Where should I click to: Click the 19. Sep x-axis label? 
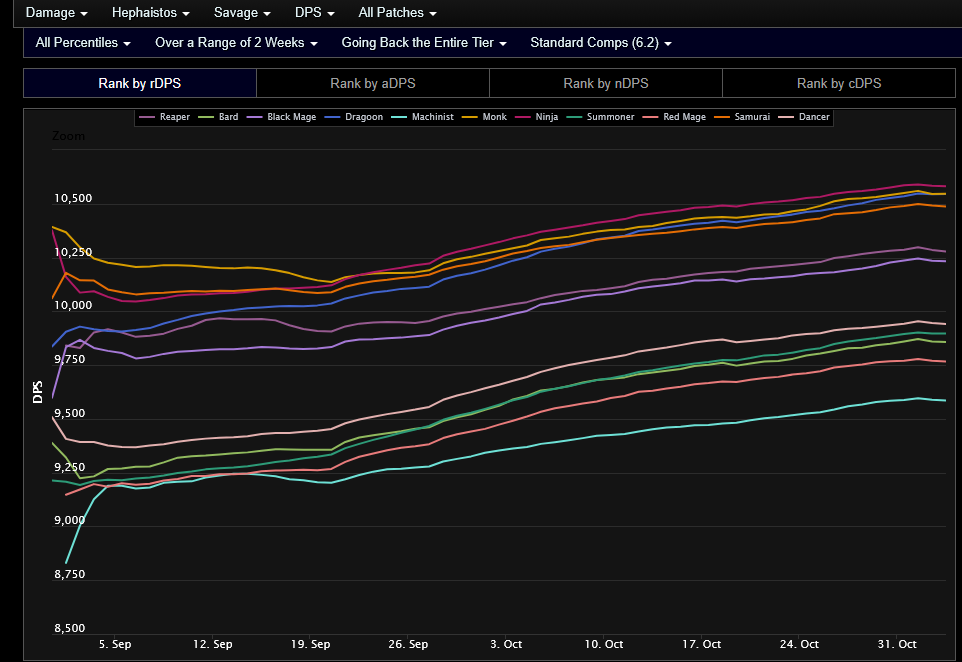[x=310, y=644]
